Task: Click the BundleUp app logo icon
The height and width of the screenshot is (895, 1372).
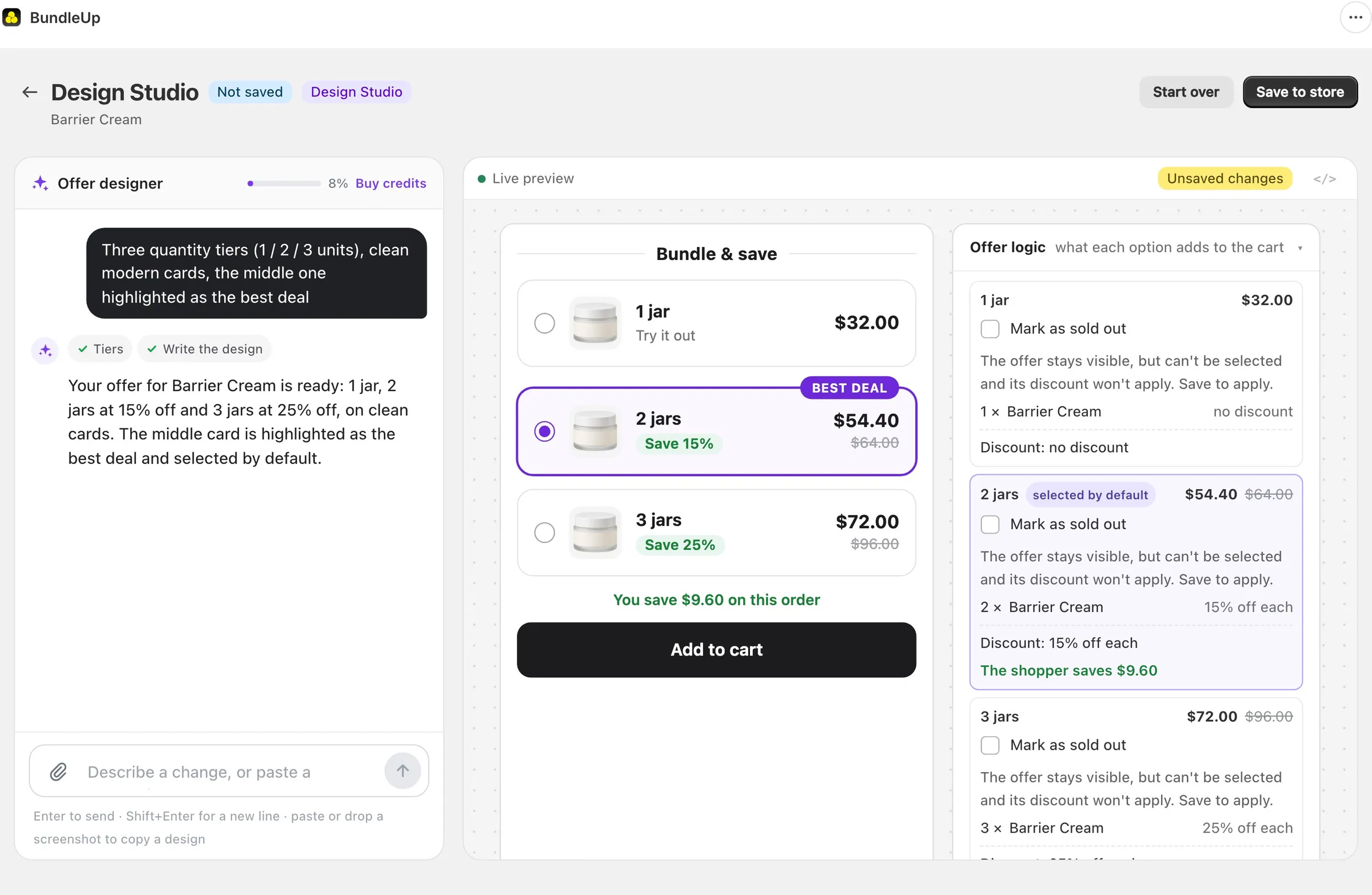Action: (11, 17)
